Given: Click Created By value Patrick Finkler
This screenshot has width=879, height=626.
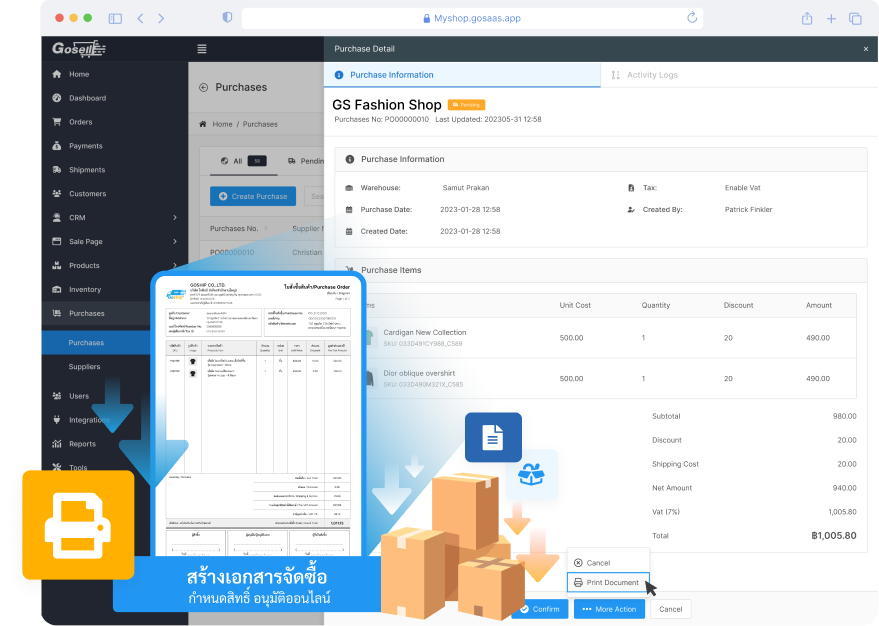Looking at the screenshot, I should [748, 210].
